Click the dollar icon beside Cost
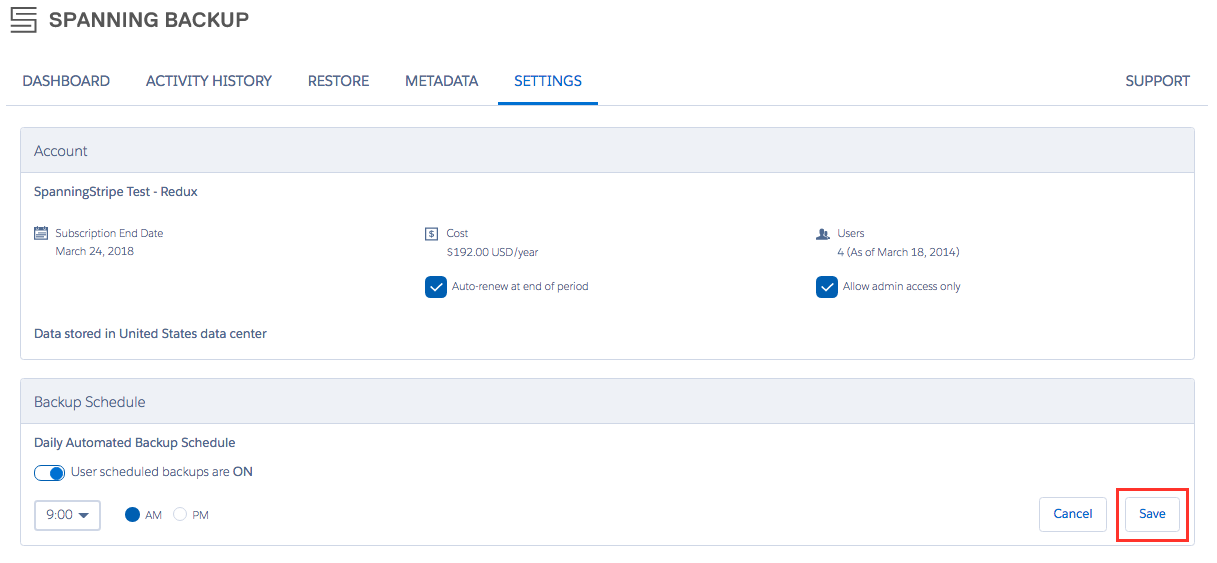The height and width of the screenshot is (563, 1217). point(431,234)
